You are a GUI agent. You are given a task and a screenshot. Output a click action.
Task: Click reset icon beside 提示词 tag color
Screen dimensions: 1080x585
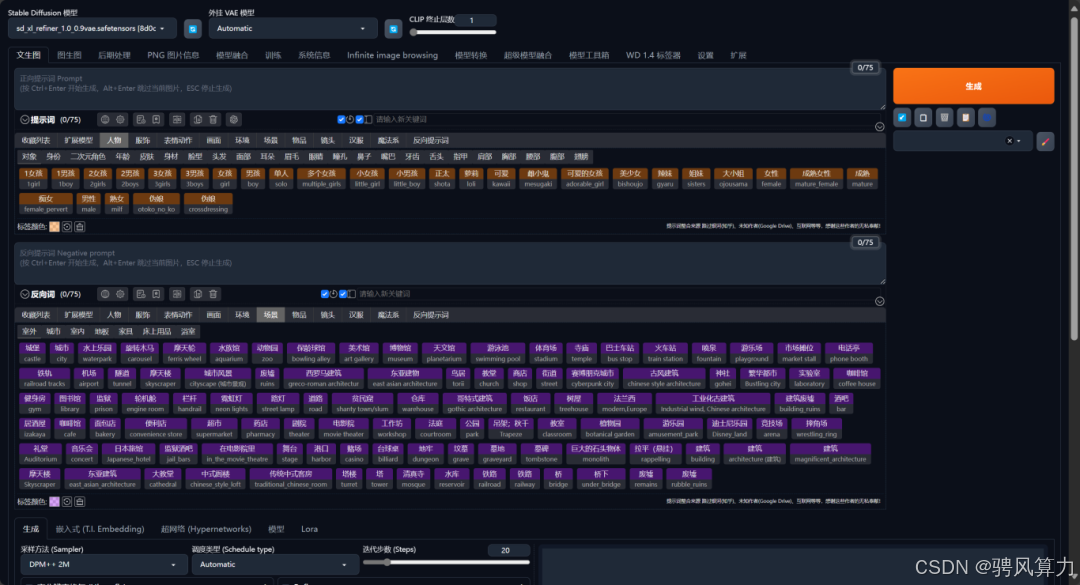(67, 227)
